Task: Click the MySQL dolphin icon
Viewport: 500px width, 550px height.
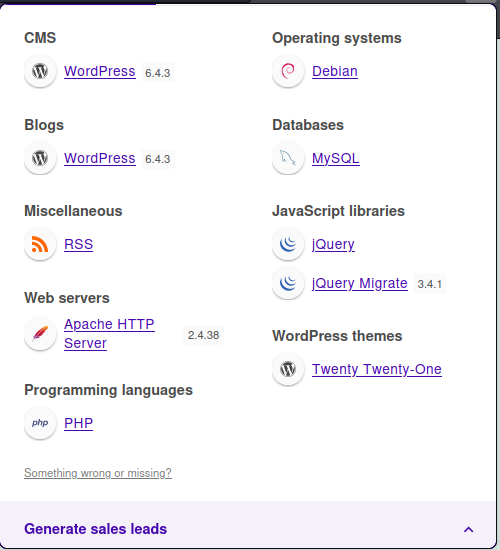Action: point(288,158)
